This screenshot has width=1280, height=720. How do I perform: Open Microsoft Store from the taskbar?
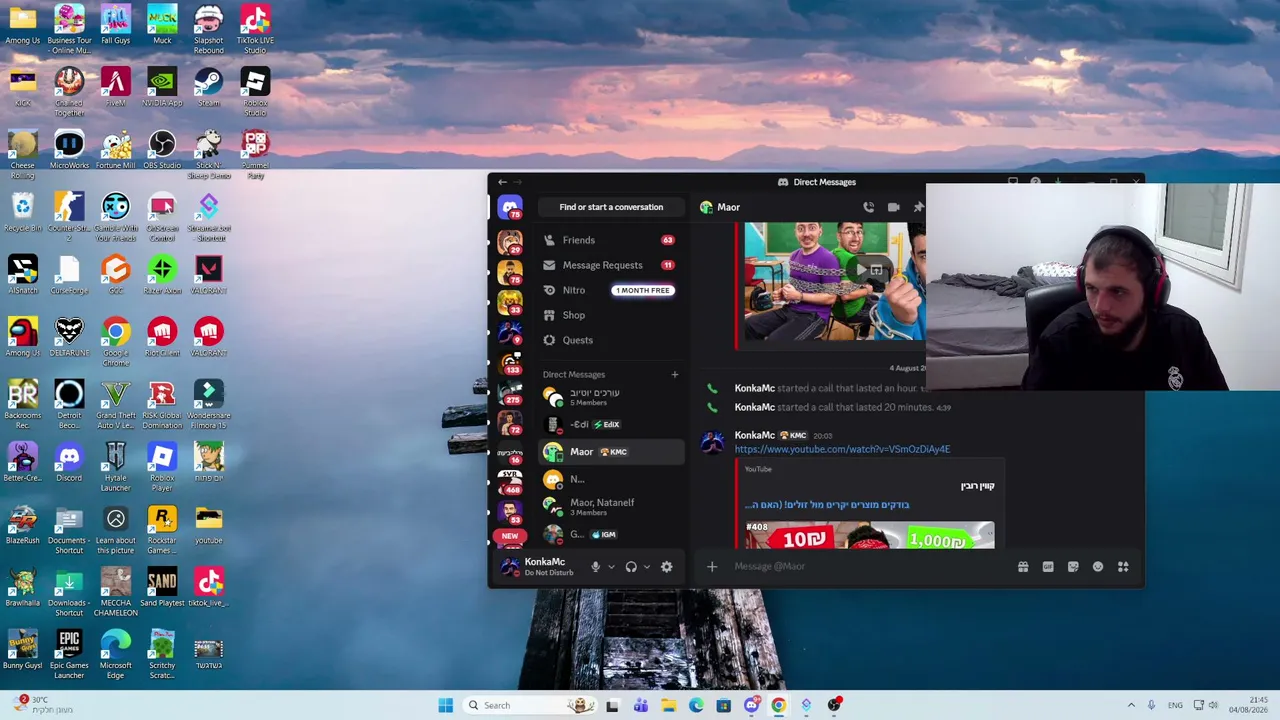point(724,705)
